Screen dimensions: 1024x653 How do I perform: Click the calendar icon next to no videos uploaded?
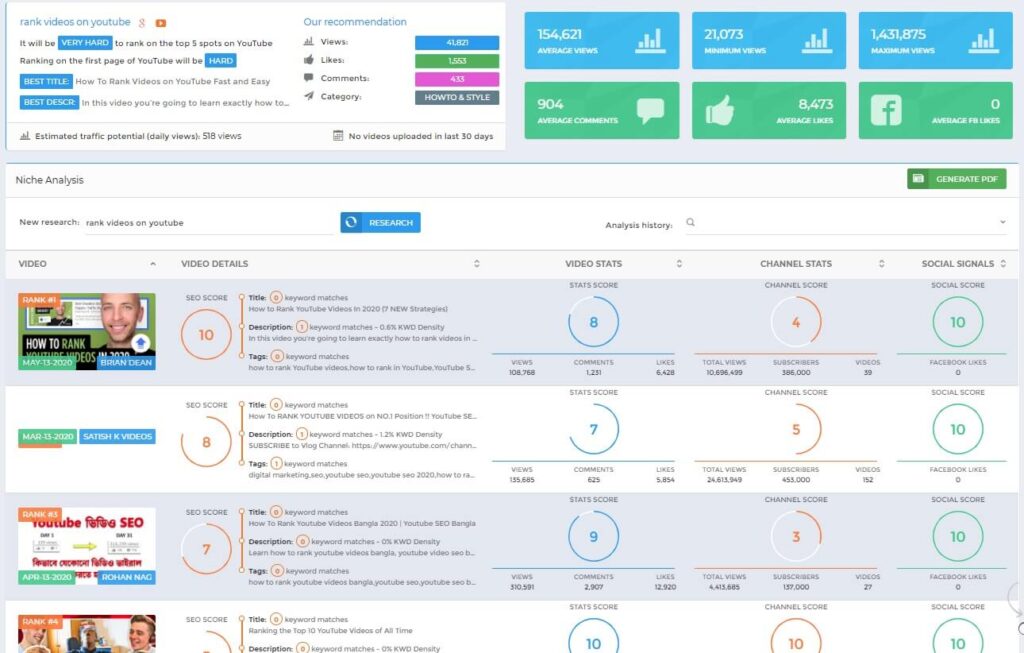click(338, 136)
